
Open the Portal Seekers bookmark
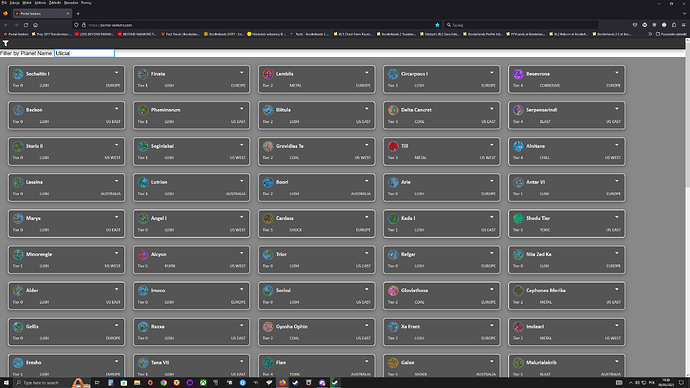[16, 34]
